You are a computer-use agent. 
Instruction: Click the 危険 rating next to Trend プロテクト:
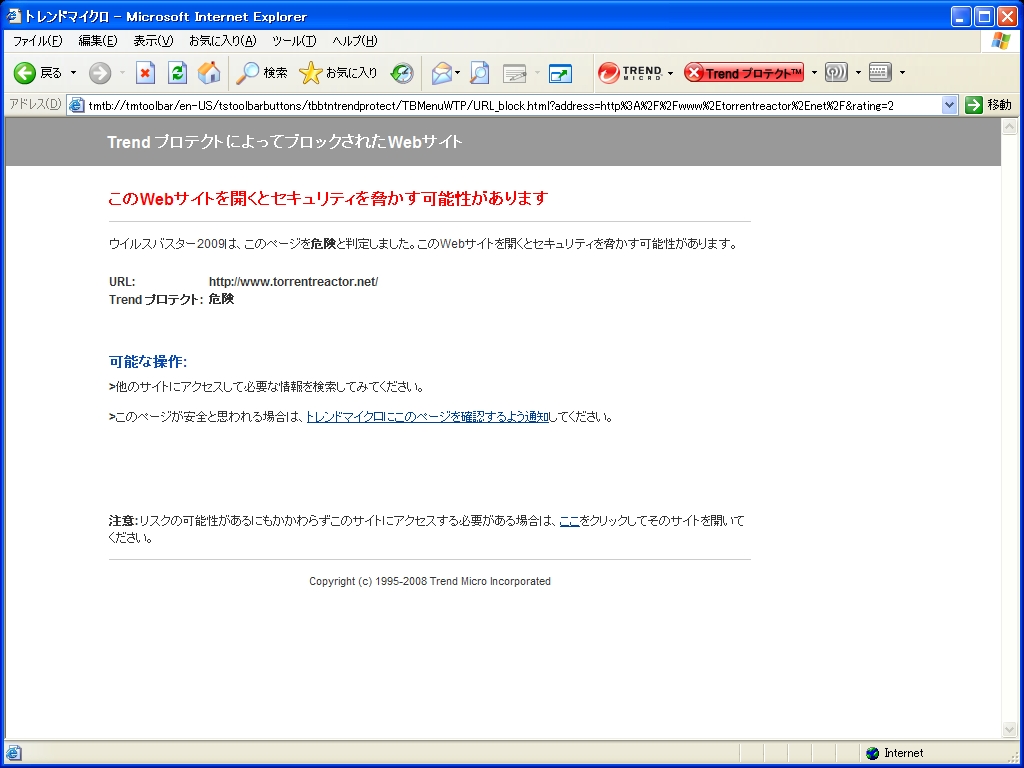click(x=221, y=299)
